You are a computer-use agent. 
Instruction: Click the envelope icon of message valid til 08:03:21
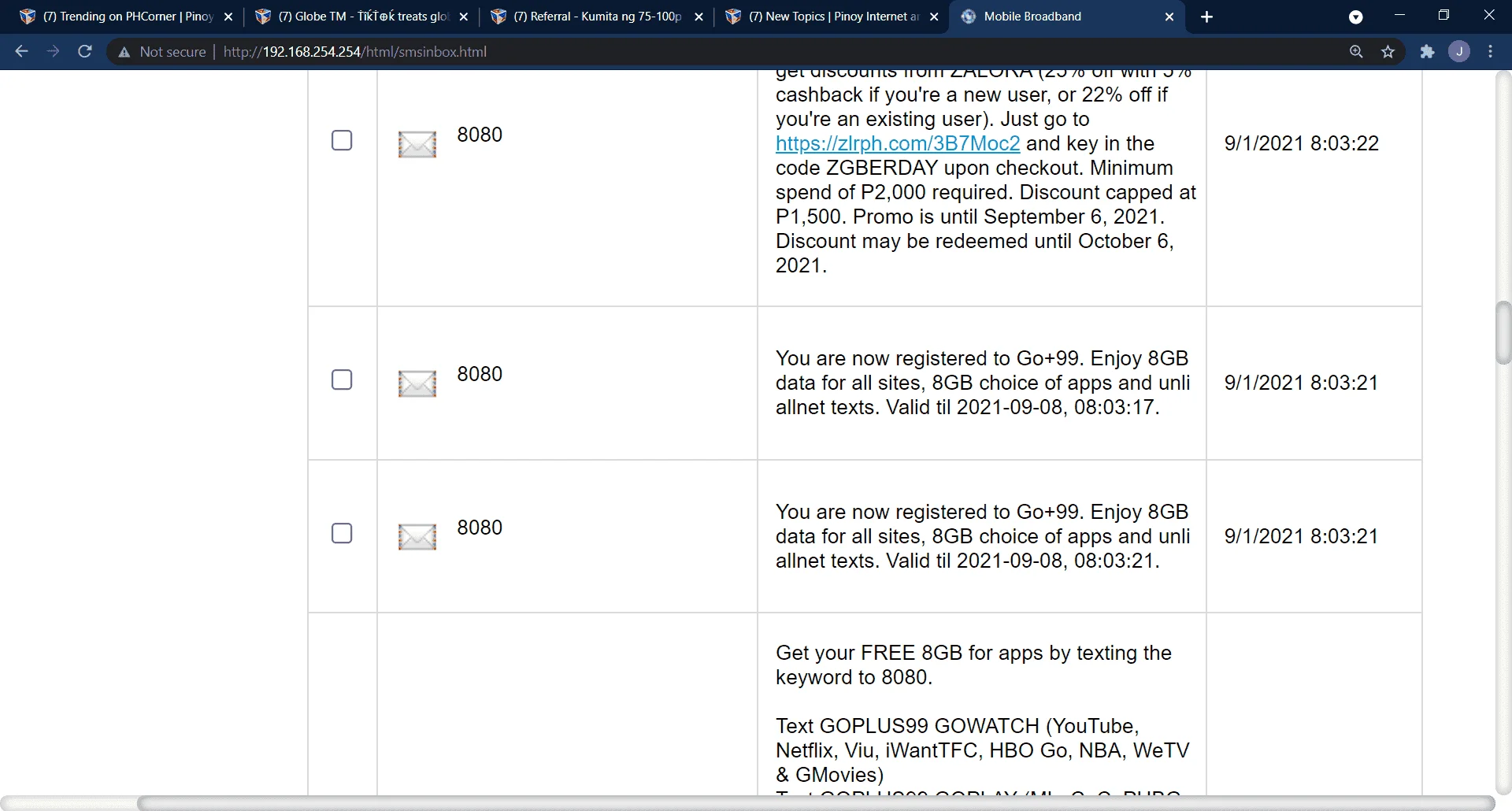coord(417,537)
